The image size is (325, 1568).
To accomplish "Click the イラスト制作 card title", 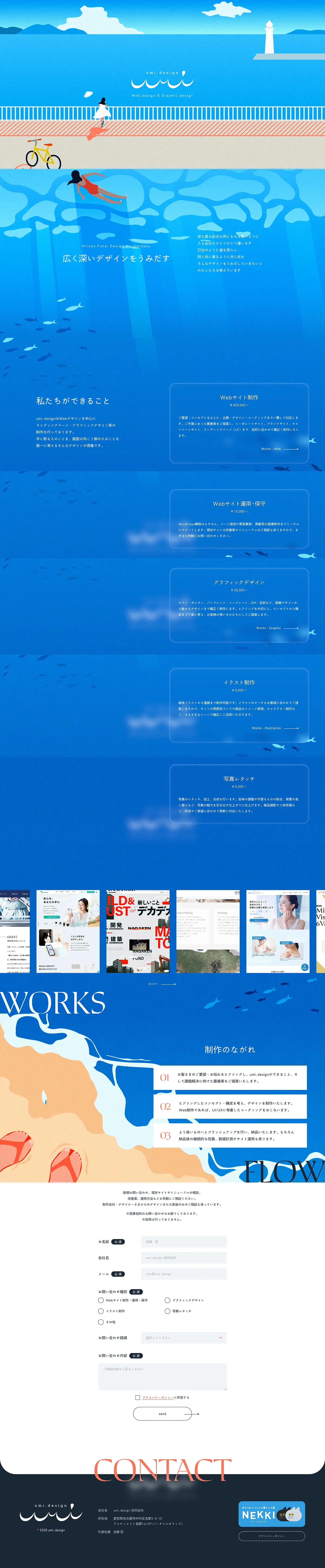I will [239, 682].
